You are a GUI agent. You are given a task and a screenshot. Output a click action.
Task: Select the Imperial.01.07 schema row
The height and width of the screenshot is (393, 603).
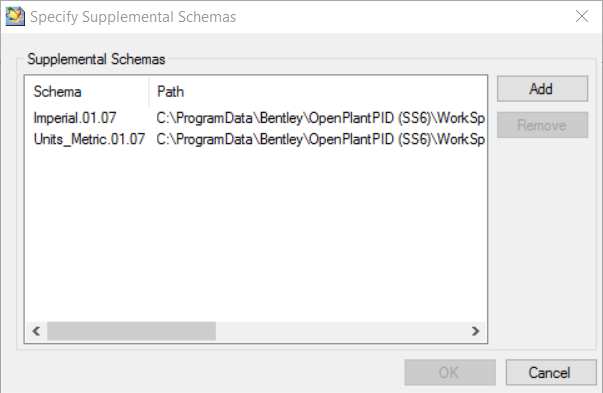(x=255, y=118)
